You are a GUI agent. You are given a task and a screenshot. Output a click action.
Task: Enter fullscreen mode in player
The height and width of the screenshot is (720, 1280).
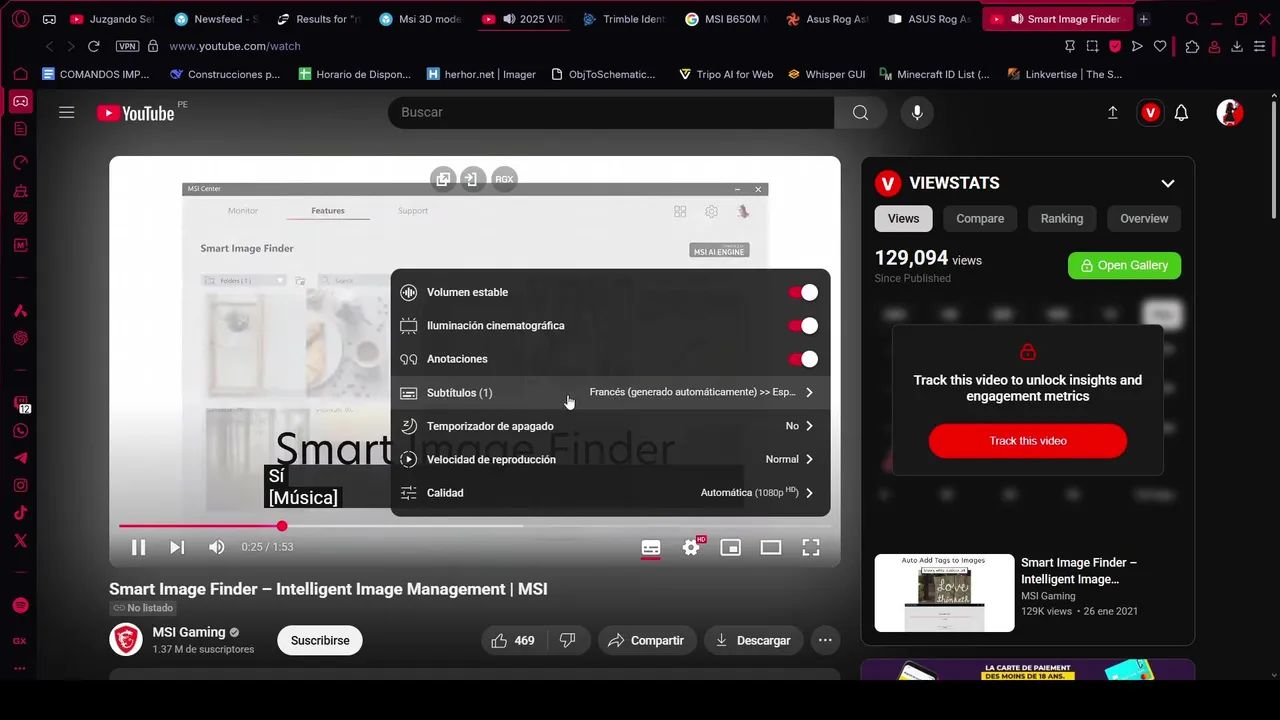811,547
